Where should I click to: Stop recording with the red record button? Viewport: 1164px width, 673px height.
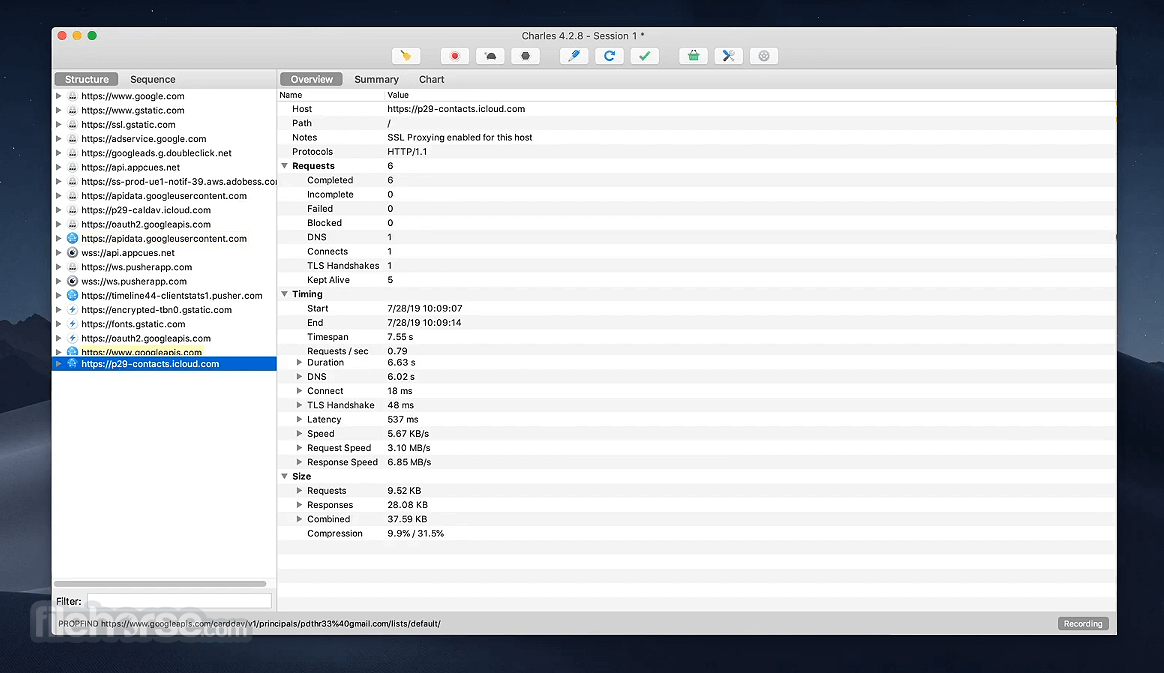tap(454, 56)
